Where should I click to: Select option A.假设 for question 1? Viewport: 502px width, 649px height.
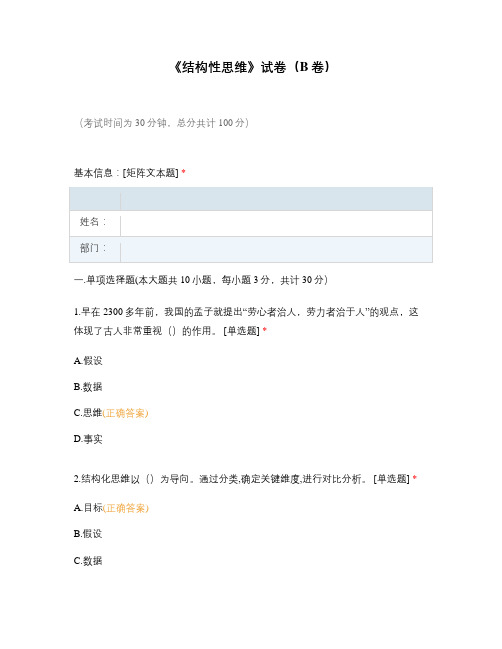tap(88, 361)
